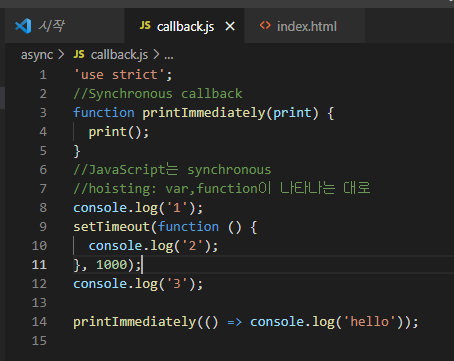Click printImmediately in the function declaration
Image resolution: width=454 pixels, height=361 pixels.
(204, 113)
